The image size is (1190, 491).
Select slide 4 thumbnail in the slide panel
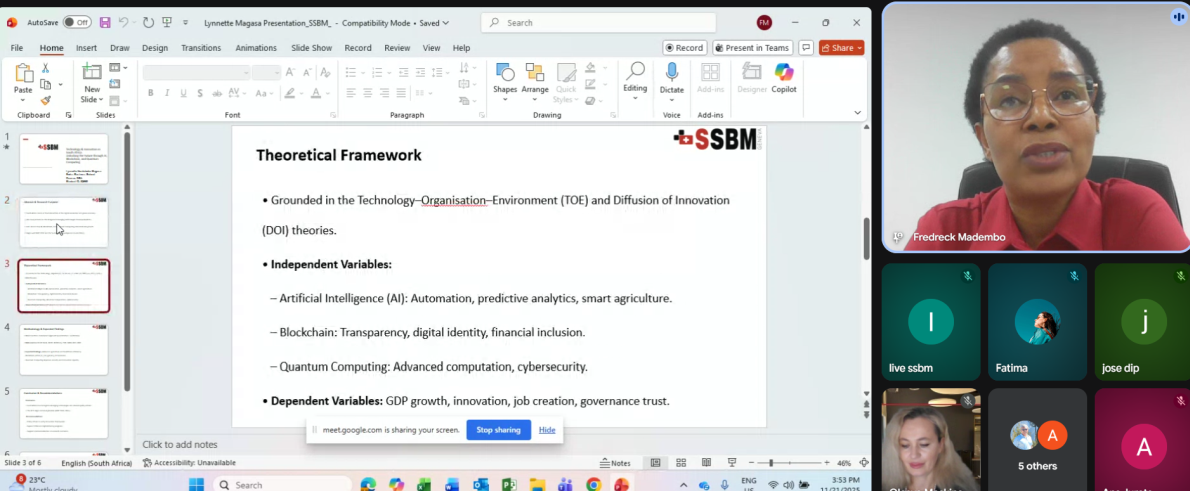[63, 349]
